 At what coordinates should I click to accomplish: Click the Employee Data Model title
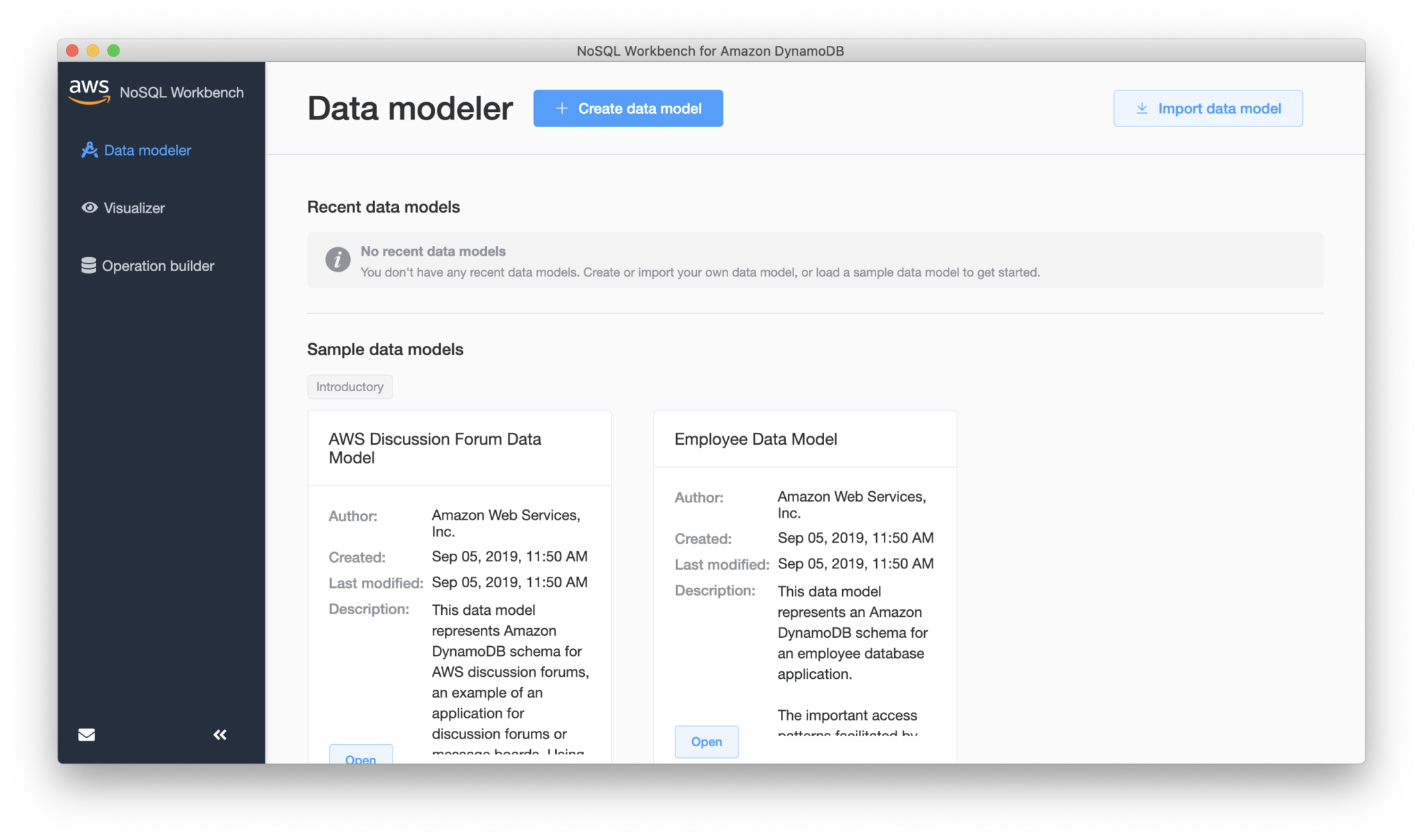(756, 438)
